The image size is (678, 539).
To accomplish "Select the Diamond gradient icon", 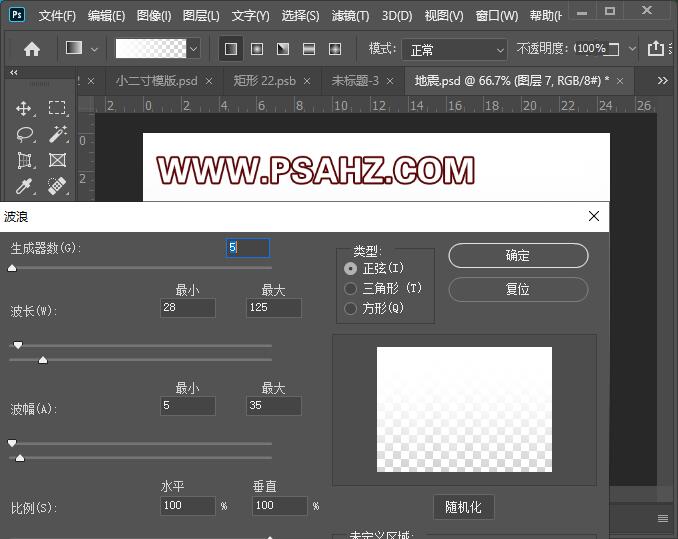I will click(335, 49).
